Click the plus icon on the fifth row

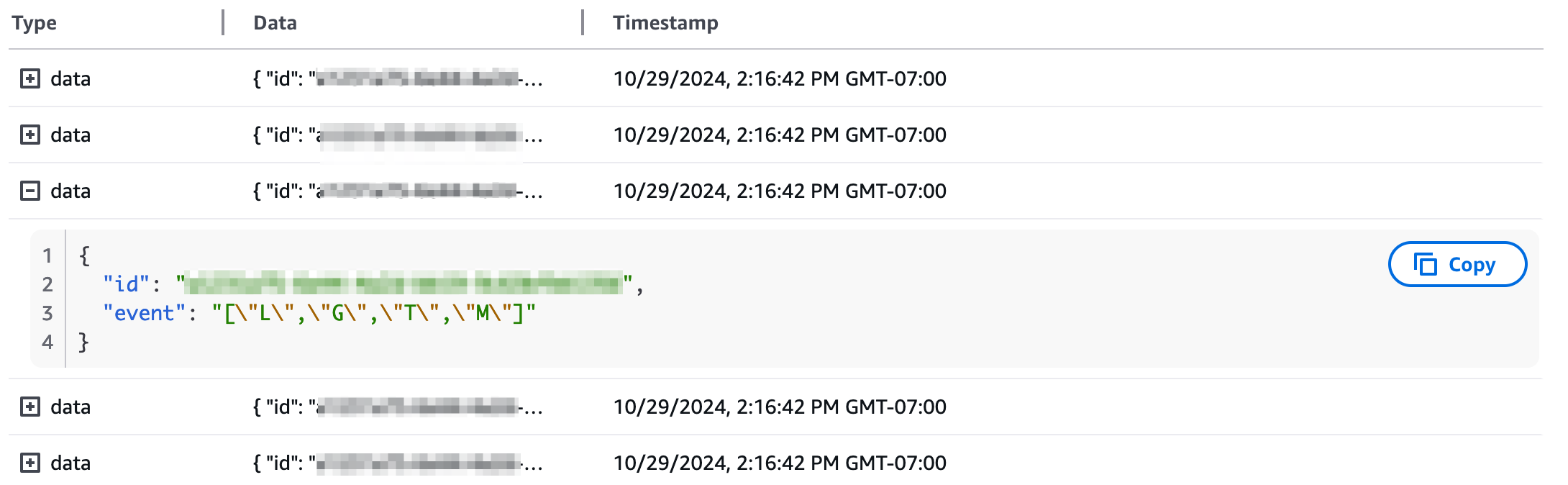click(29, 463)
